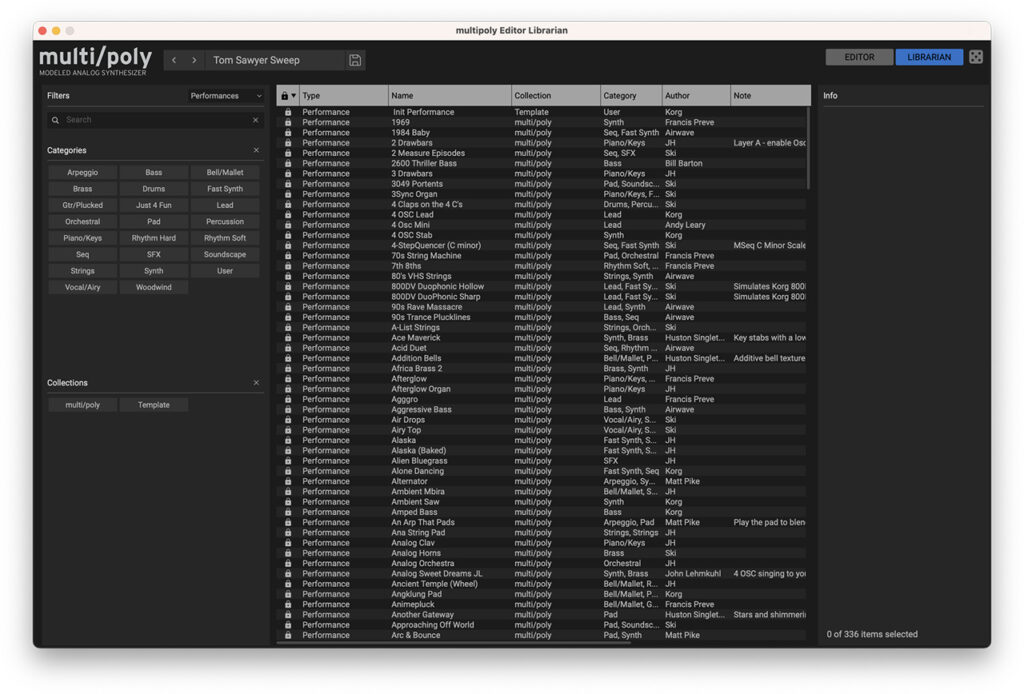This screenshot has height=694, width=1024.
Task: Filter by the Woodwind category button
Action: 154,287
